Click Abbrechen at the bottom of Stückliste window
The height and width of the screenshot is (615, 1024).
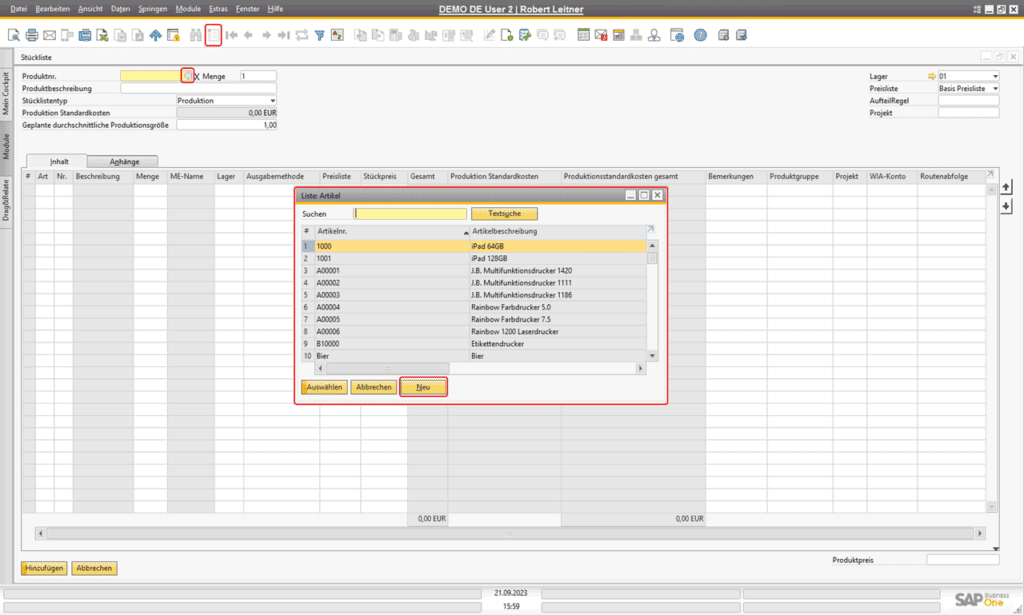pos(94,568)
